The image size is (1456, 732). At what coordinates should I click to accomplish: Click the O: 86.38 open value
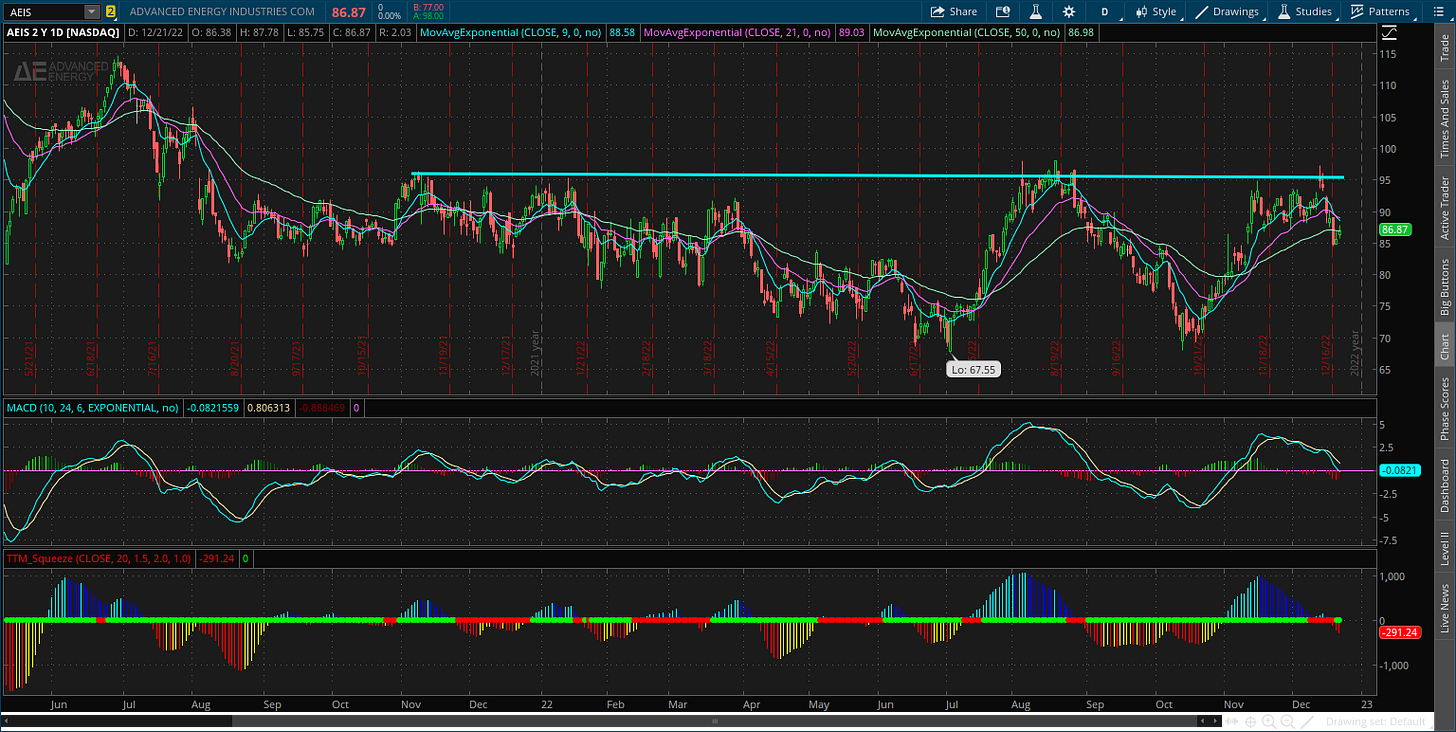coord(212,33)
